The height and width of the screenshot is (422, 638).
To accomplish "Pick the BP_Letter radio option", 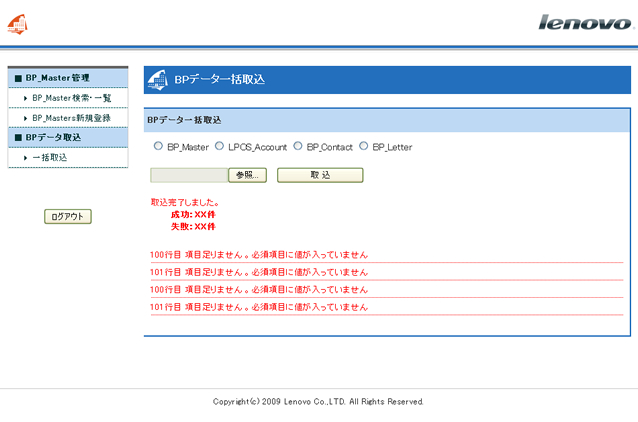I will pyautogui.click(x=363, y=146).
